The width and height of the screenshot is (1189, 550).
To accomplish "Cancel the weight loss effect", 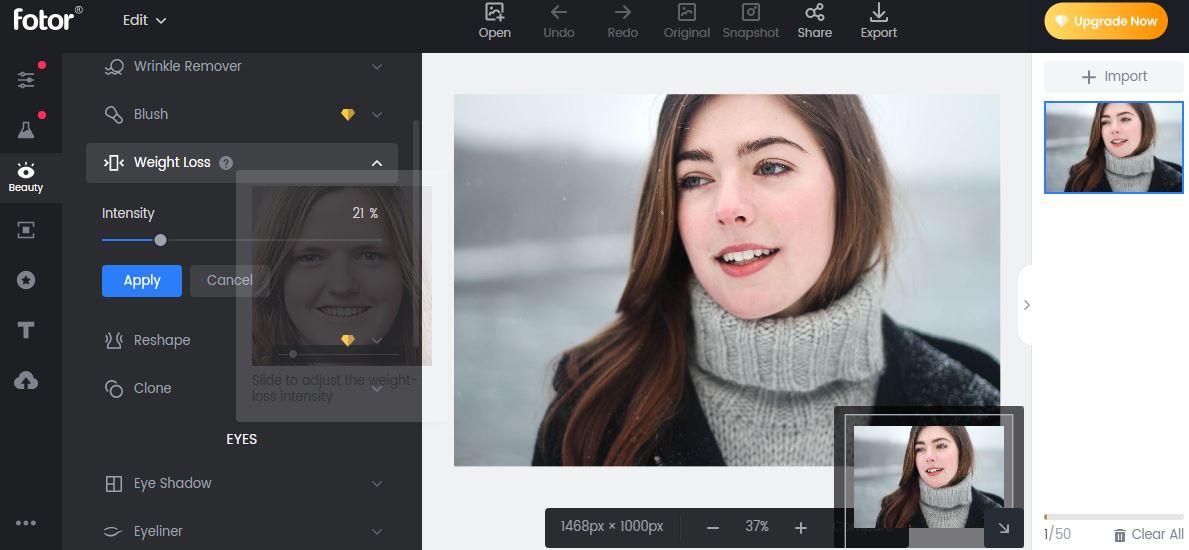I will 230,281.
